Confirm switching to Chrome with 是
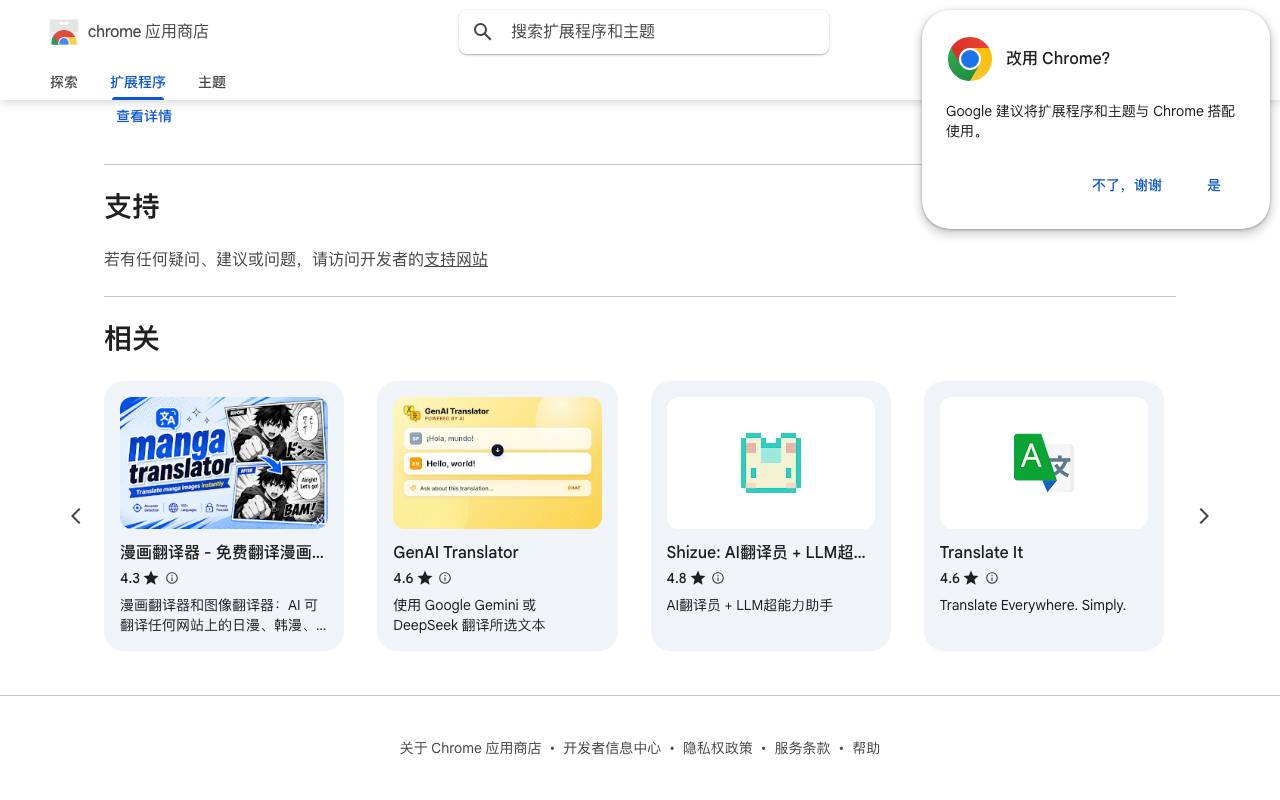 point(1214,185)
